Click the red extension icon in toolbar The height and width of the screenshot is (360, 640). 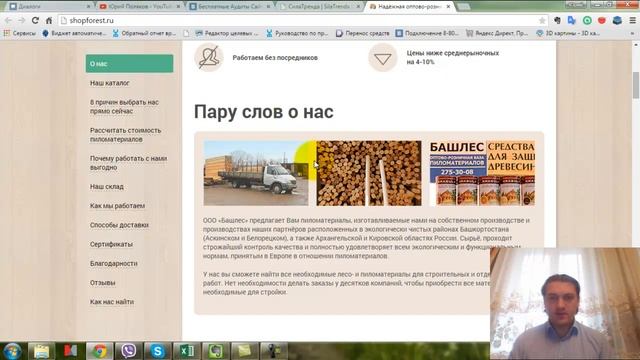click(x=602, y=20)
